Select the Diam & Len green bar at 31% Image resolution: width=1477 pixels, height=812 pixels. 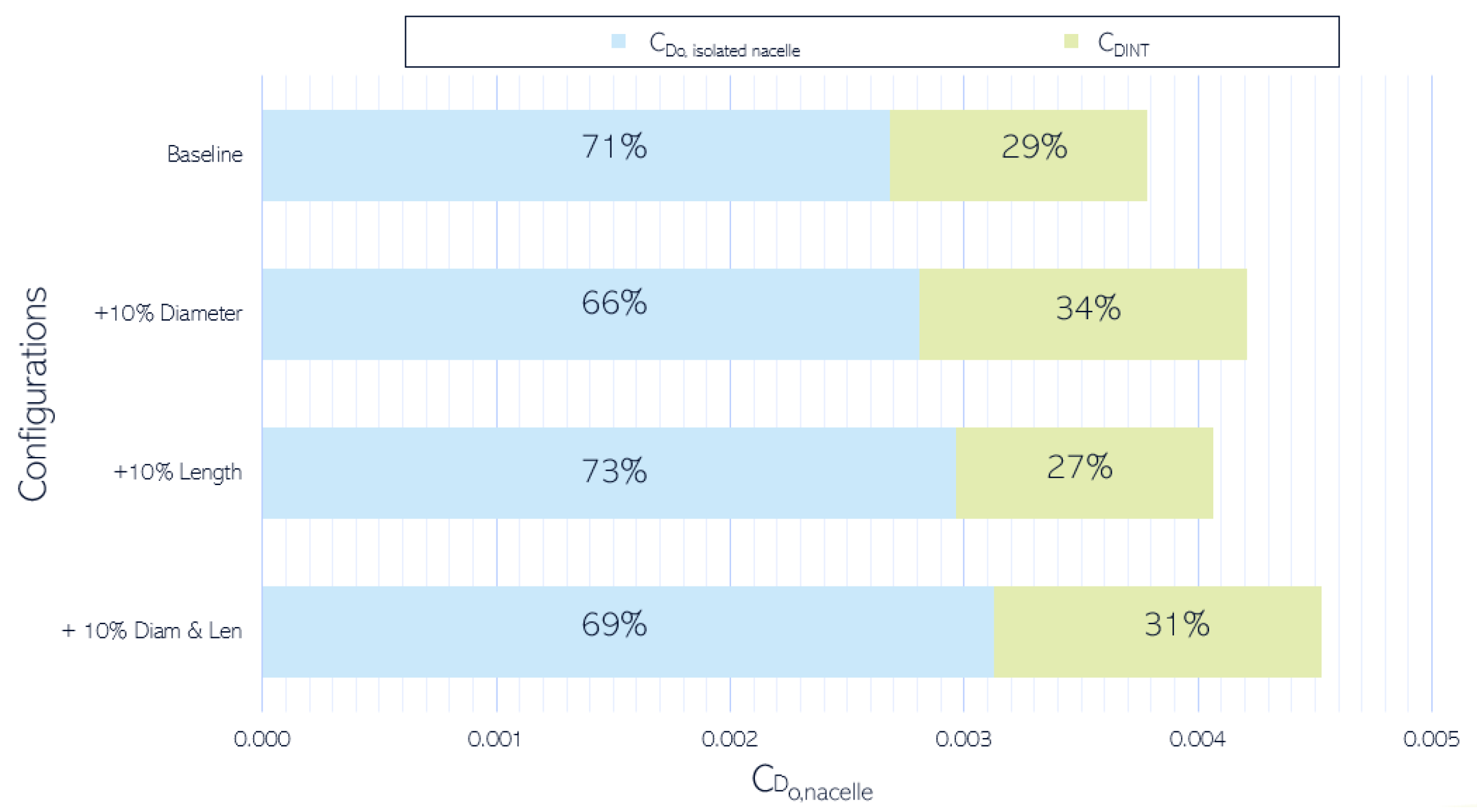[1157, 631]
